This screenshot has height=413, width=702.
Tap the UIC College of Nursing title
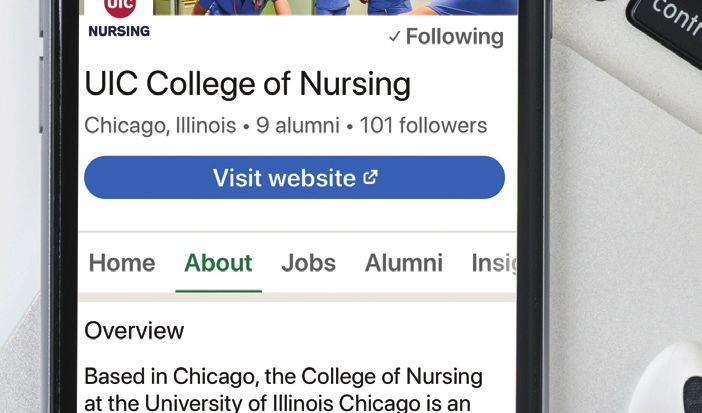(x=247, y=84)
